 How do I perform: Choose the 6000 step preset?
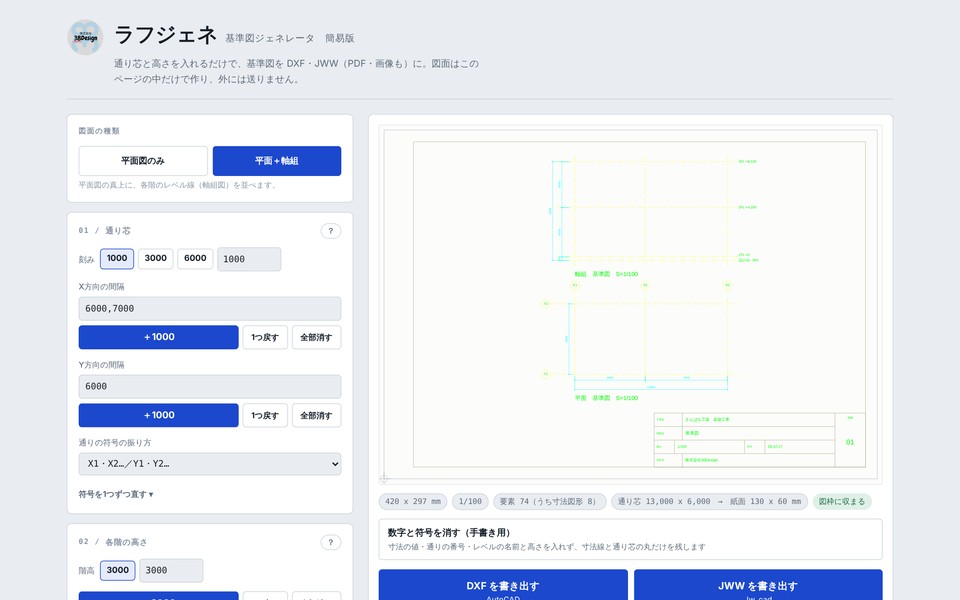point(195,258)
